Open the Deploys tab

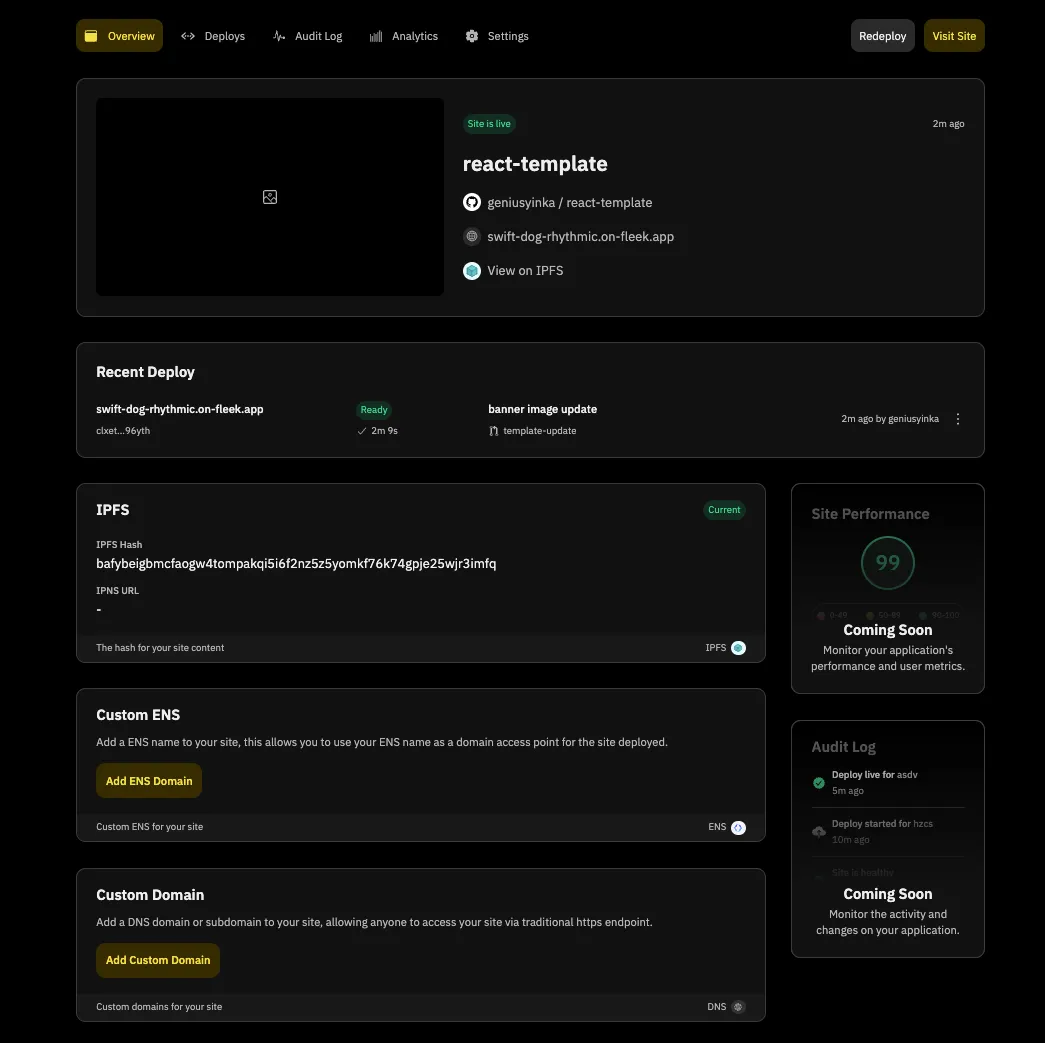(213, 36)
